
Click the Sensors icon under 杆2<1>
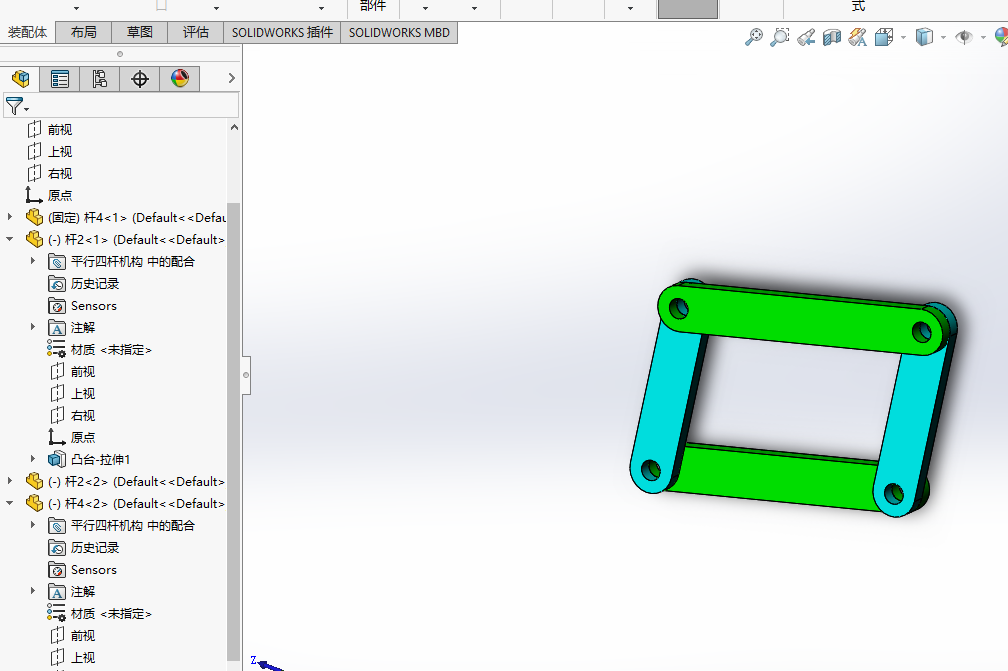(x=57, y=306)
